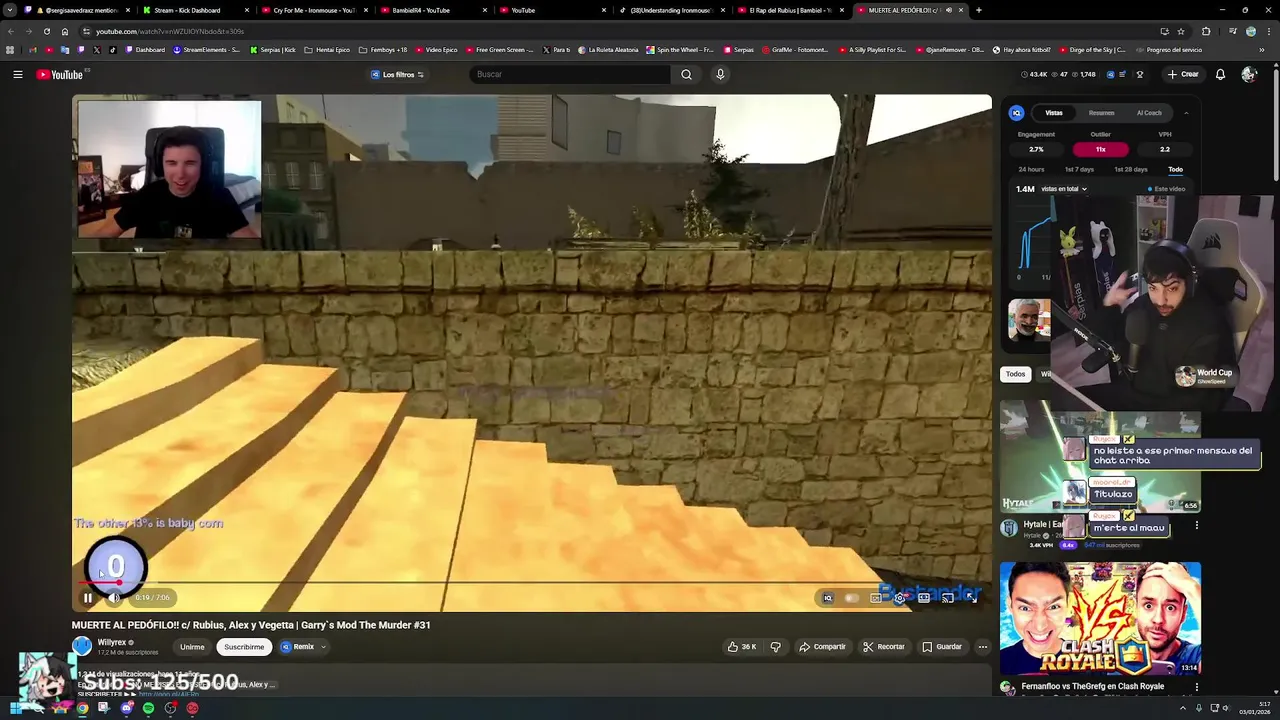Toggle the autoplay switch in the player
Viewport: 1280px width, 720px height.
(x=851, y=598)
